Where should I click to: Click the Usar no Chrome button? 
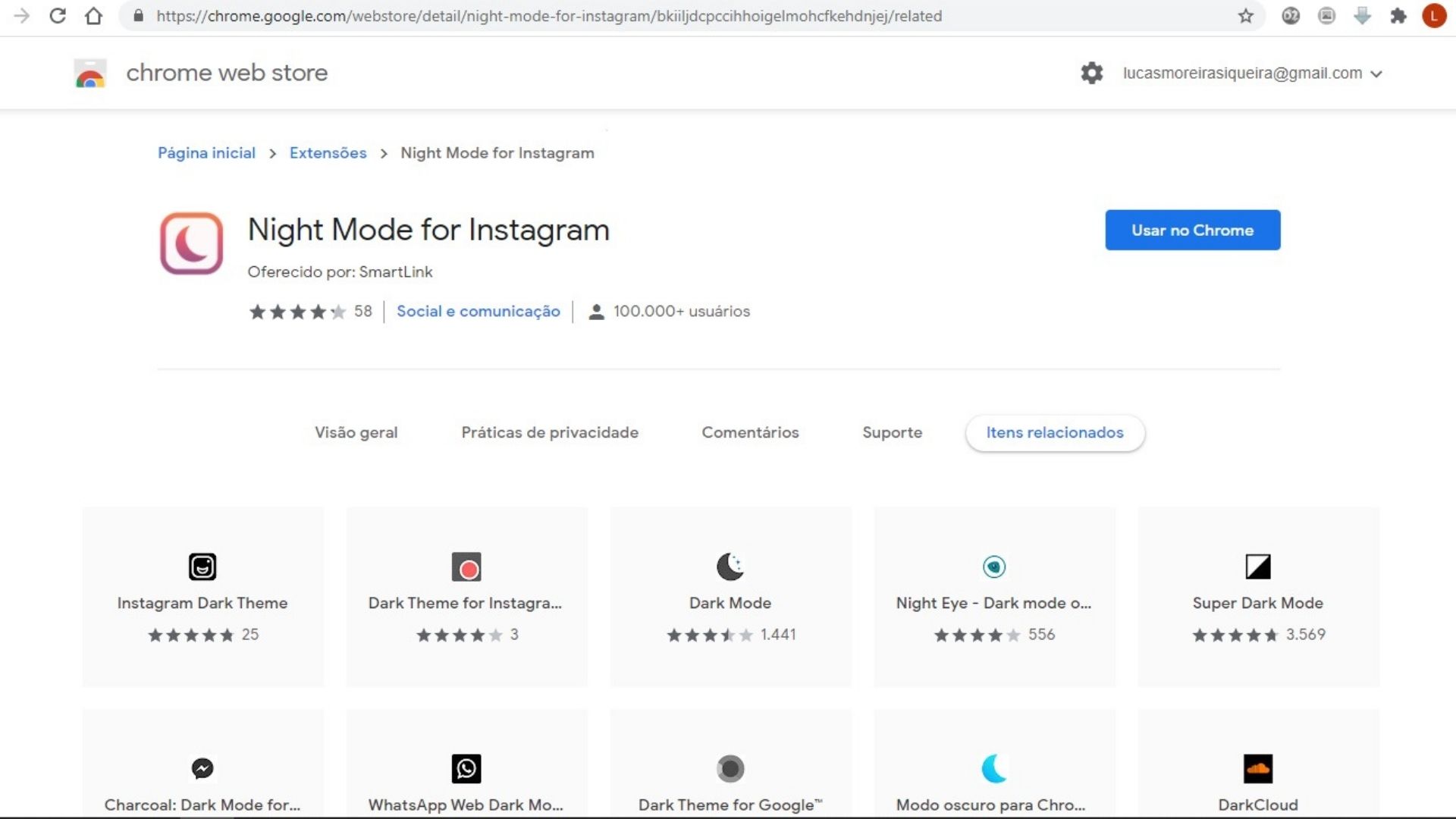pos(1193,231)
